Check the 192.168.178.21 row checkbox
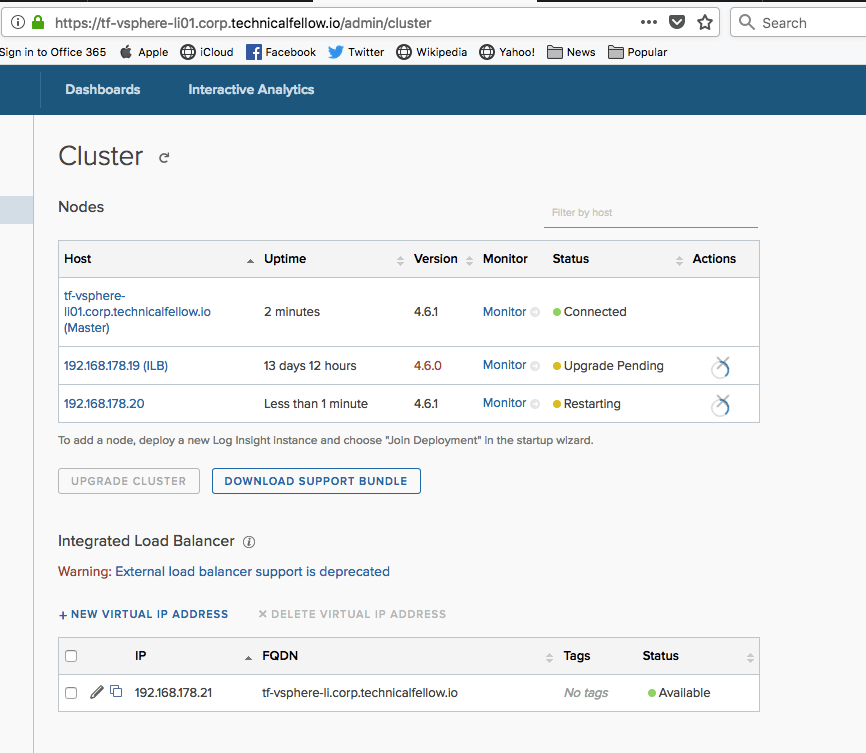Viewport: 866px width, 753px height. 71,693
